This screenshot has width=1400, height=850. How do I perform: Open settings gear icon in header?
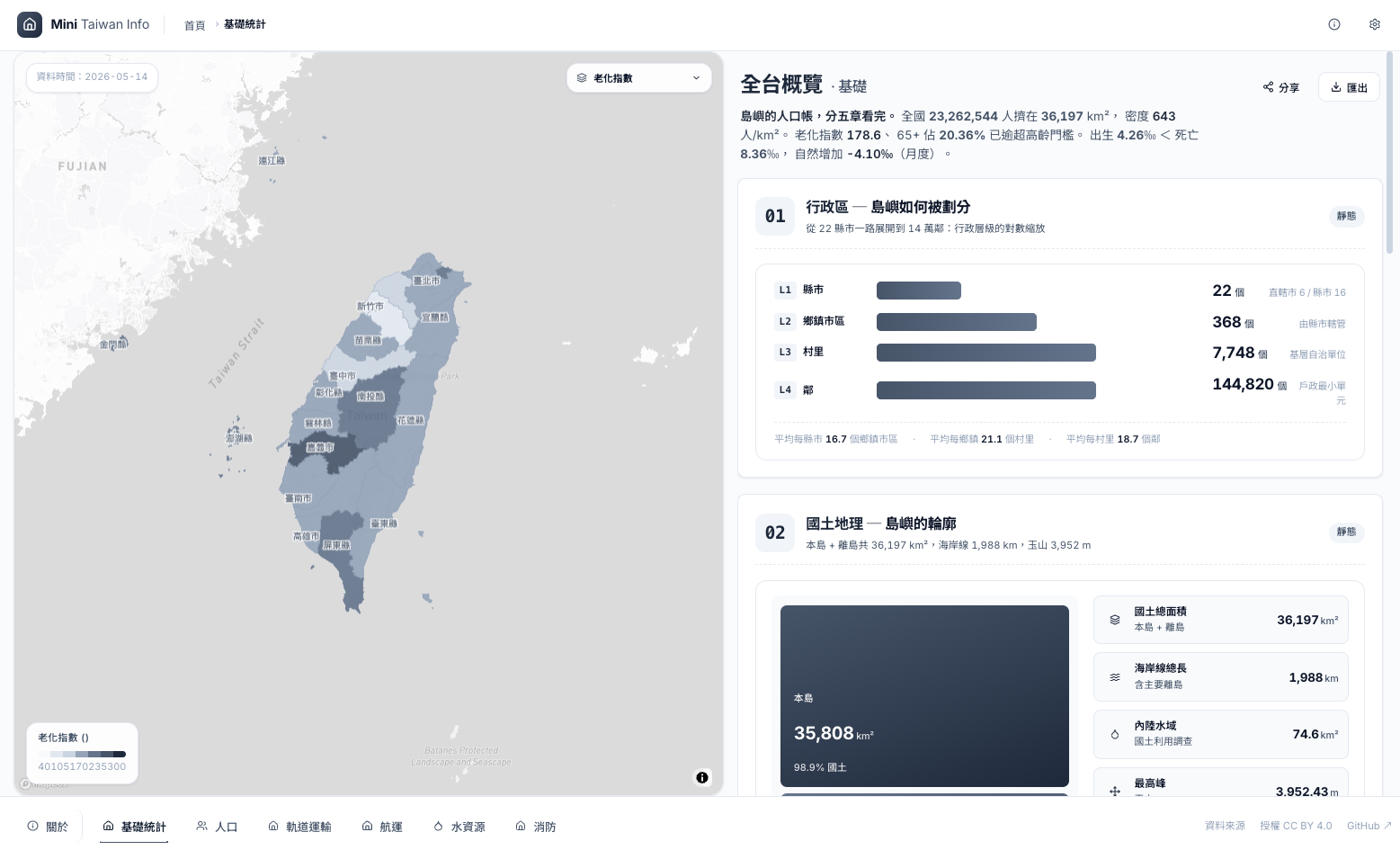tap(1375, 24)
